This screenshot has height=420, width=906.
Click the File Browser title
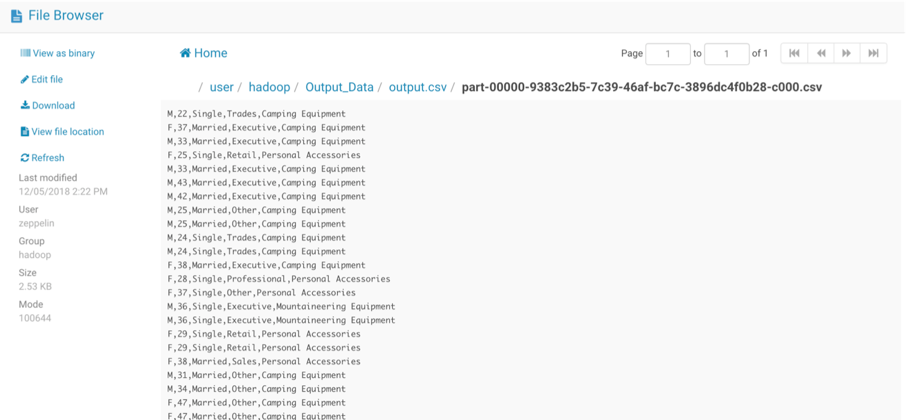[66, 16]
